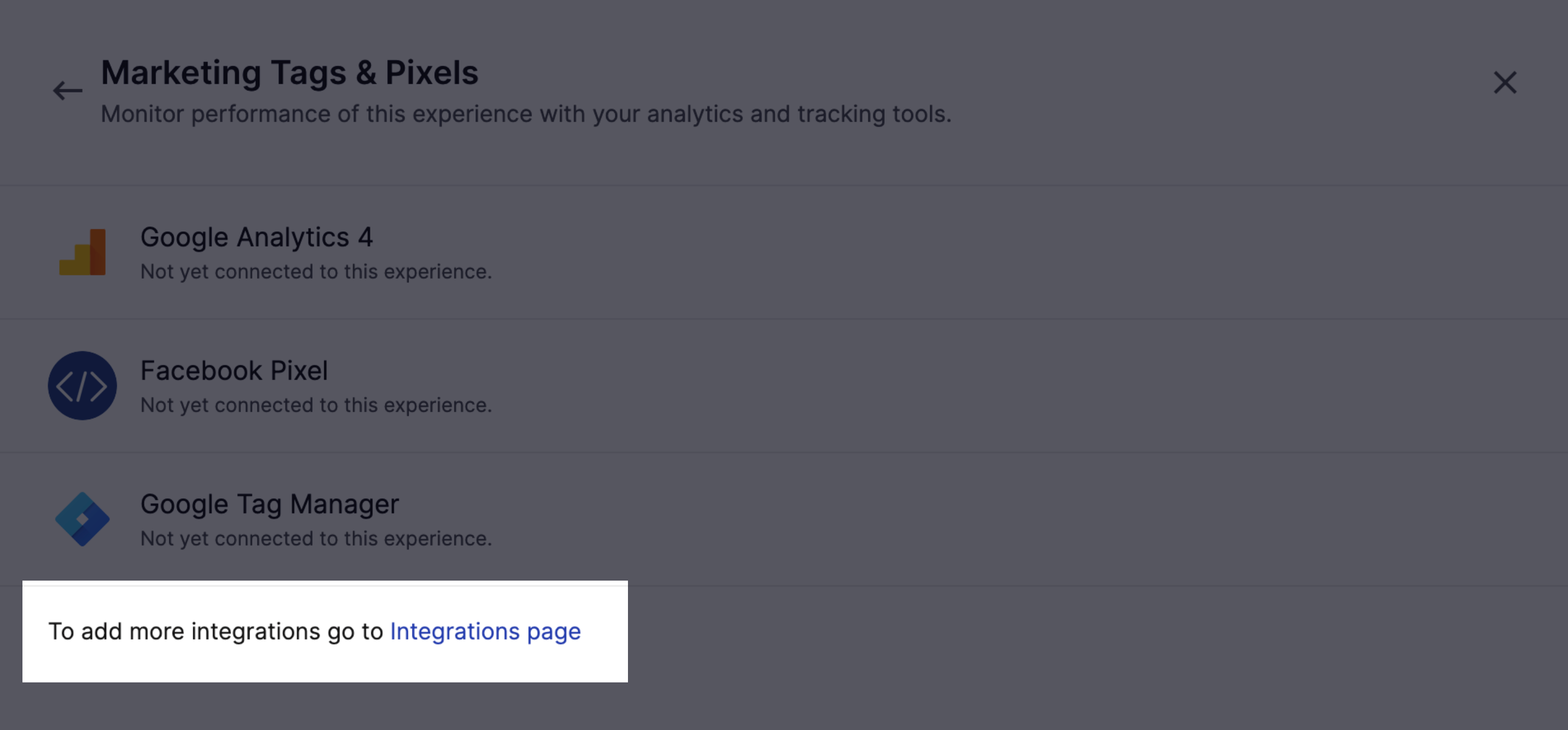Click 'Not yet connected' under Facebook Pixel
This screenshot has height=730, width=1568.
point(316,404)
